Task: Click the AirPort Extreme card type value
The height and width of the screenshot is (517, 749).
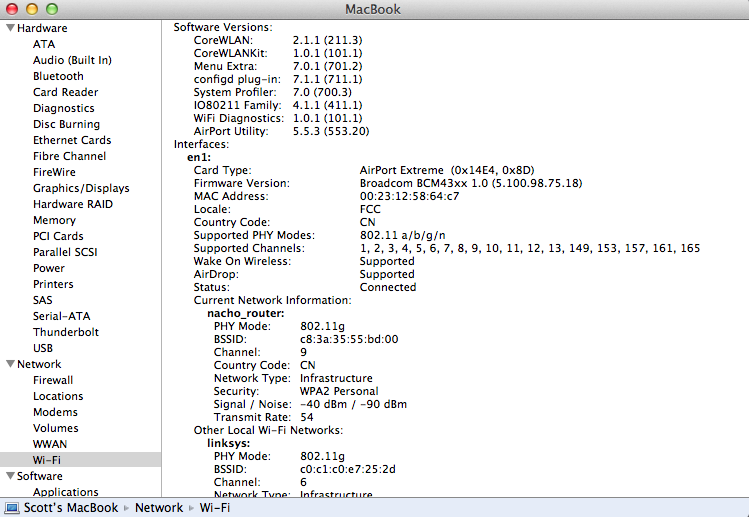Action: [447, 171]
